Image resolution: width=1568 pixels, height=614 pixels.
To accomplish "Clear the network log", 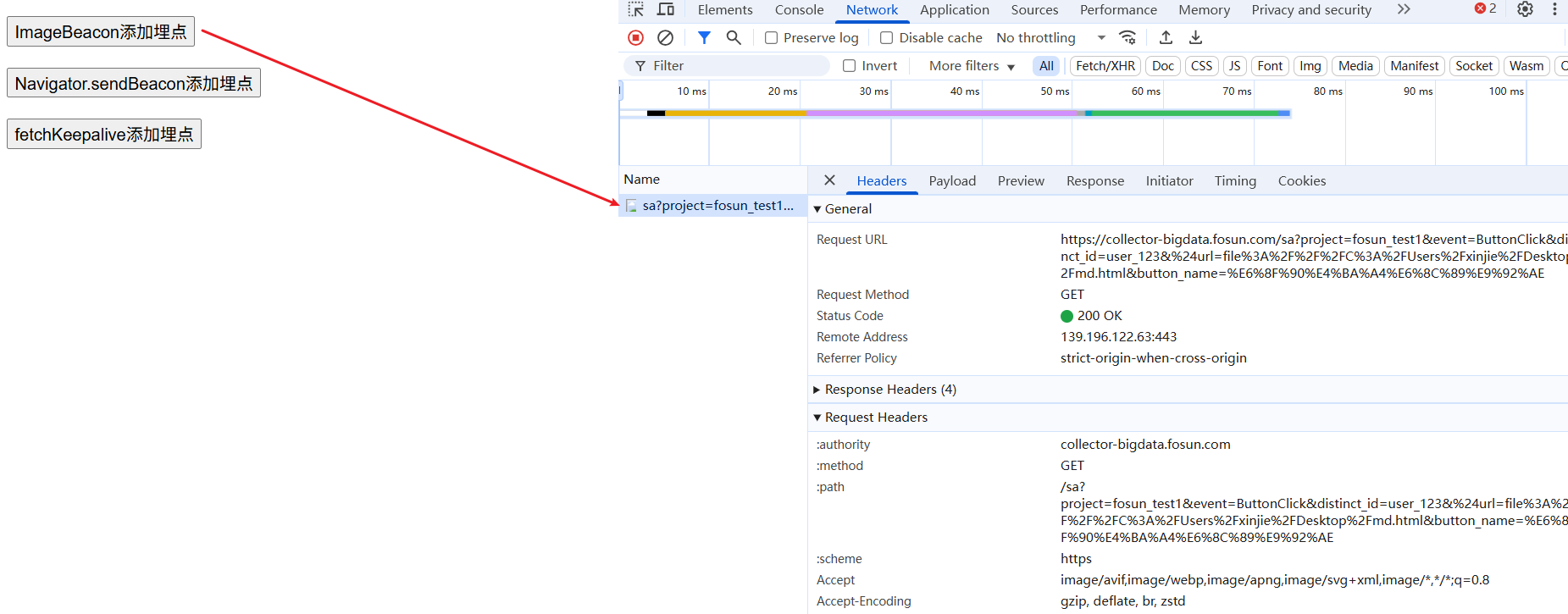I will [665, 37].
